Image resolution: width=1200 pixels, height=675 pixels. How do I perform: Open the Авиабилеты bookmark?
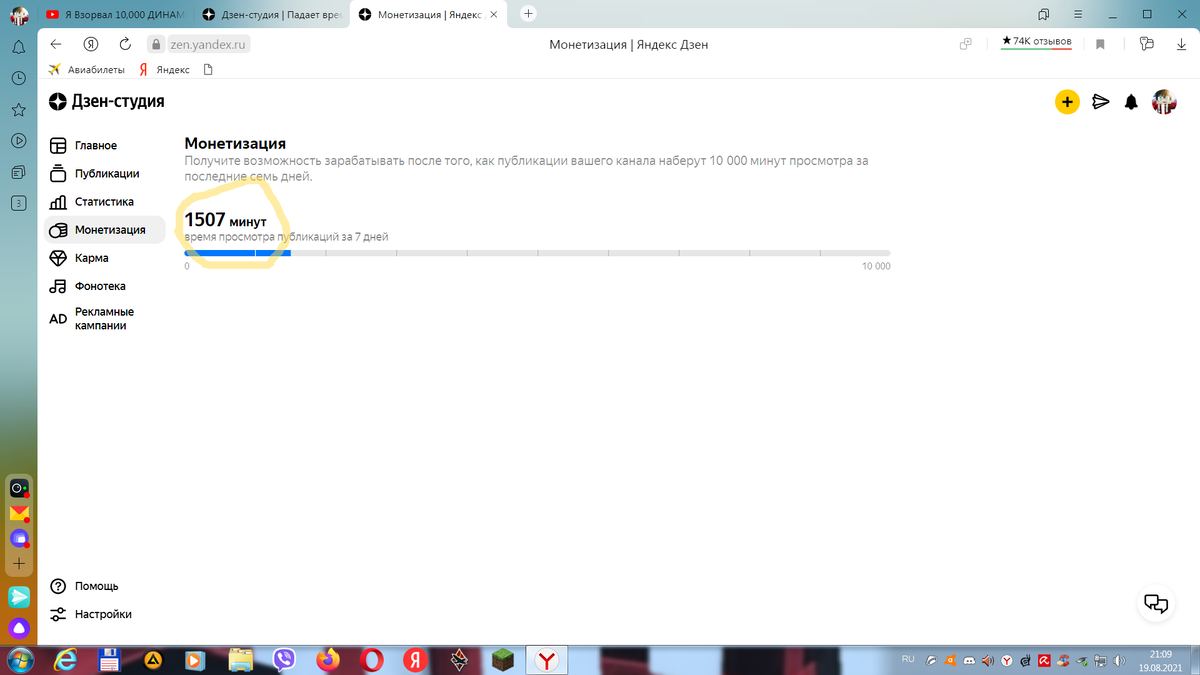pos(87,70)
